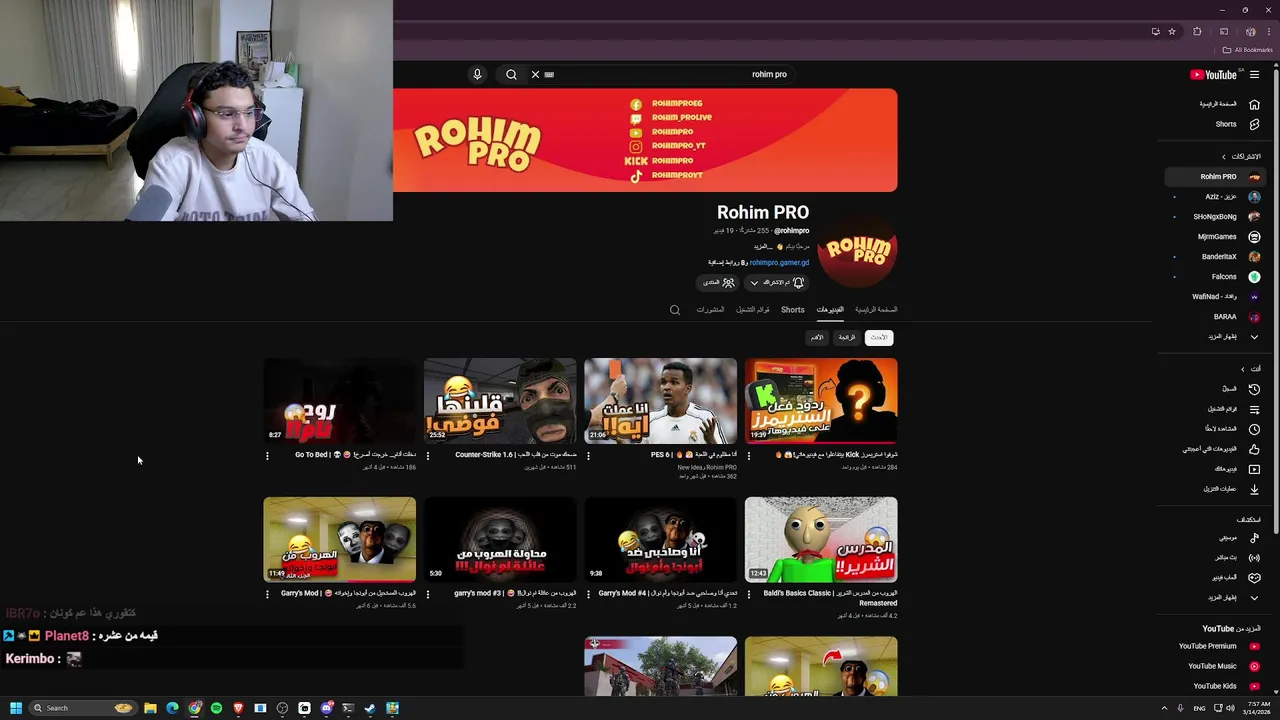Open options menu for Go To Bed video

pos(267,456)
